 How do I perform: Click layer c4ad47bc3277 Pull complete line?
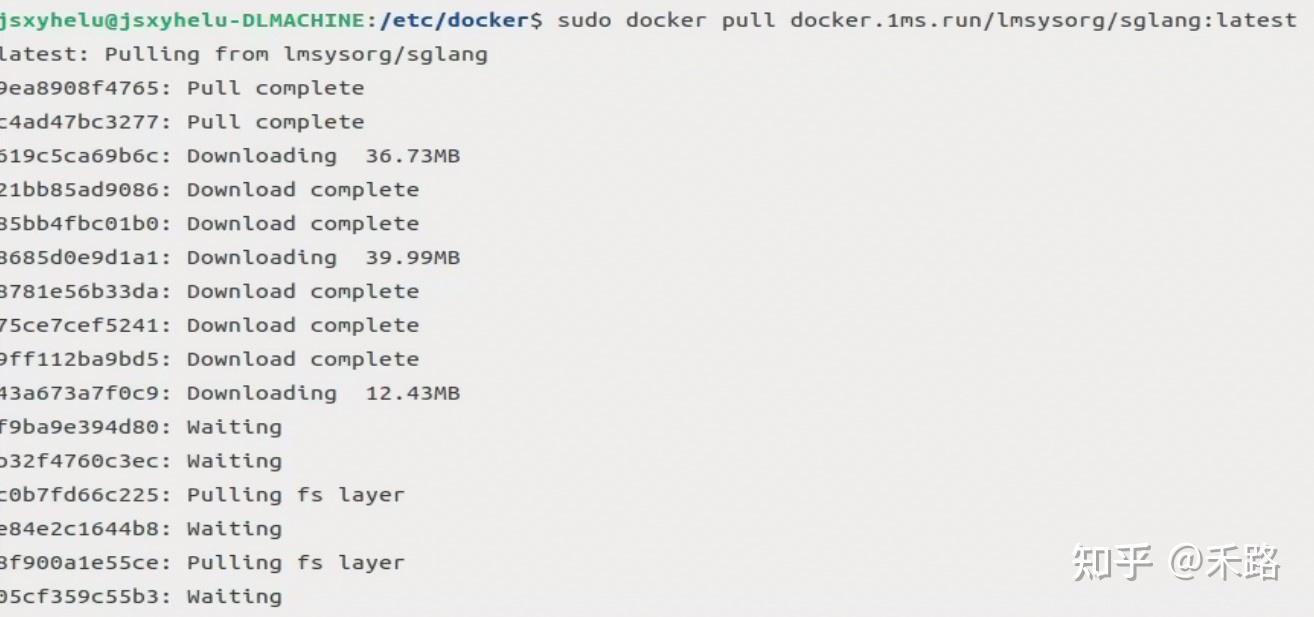click(x=181, y=122)
